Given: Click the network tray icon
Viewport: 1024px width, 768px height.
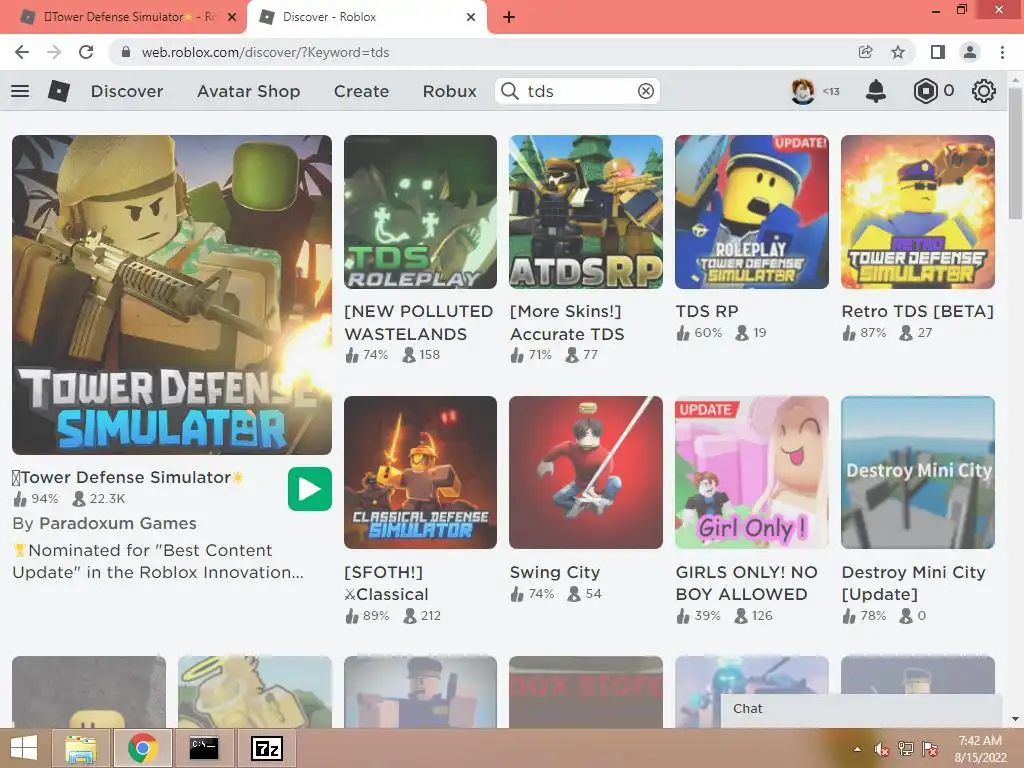Looking at the screenshot, I should point(906,749).
